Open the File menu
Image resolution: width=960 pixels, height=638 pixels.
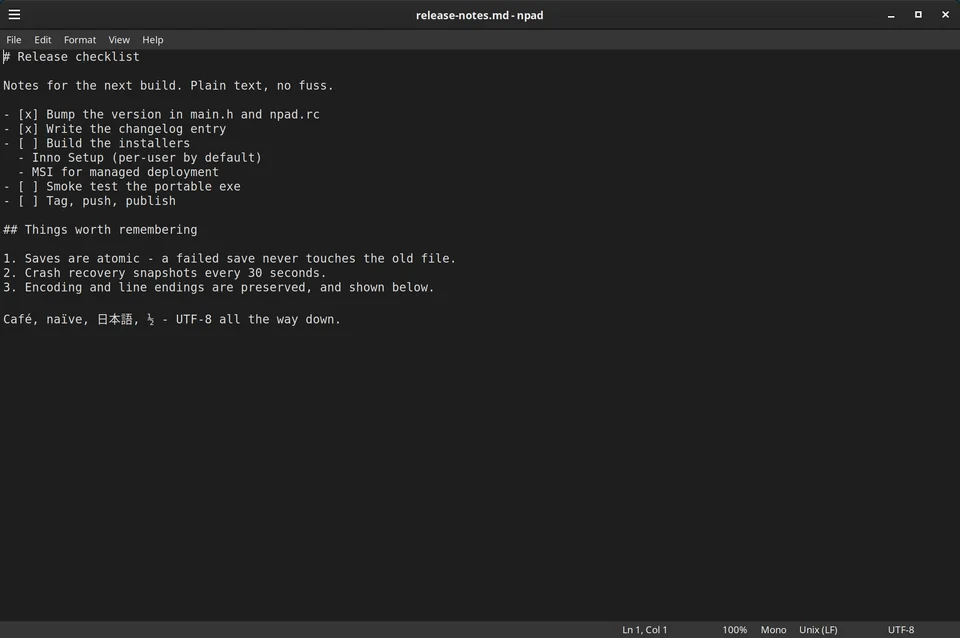point(13,40)
